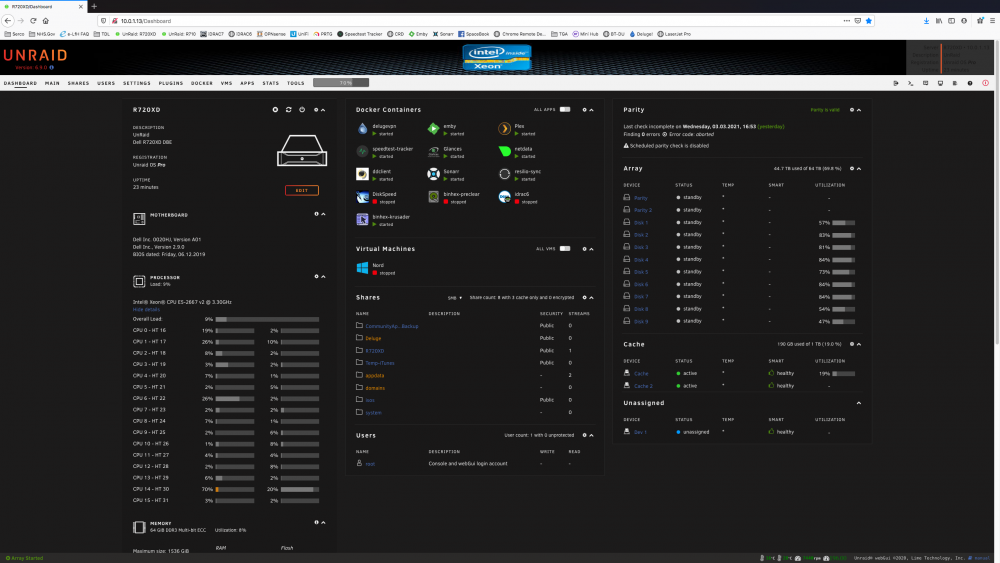Click the Sonarr container icon
1000x563 pixels.
[433, 174]
